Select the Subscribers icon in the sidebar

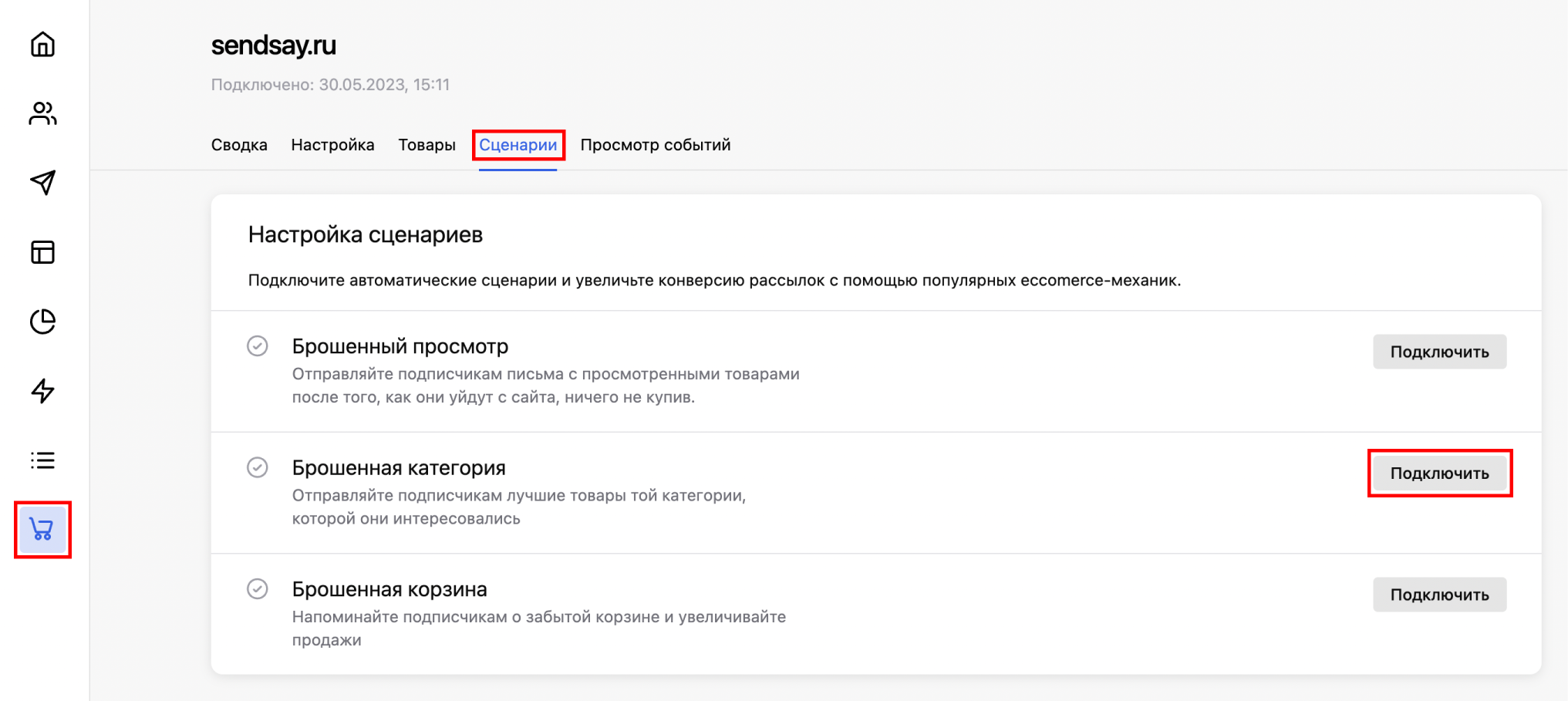click(x=42, y=114)
